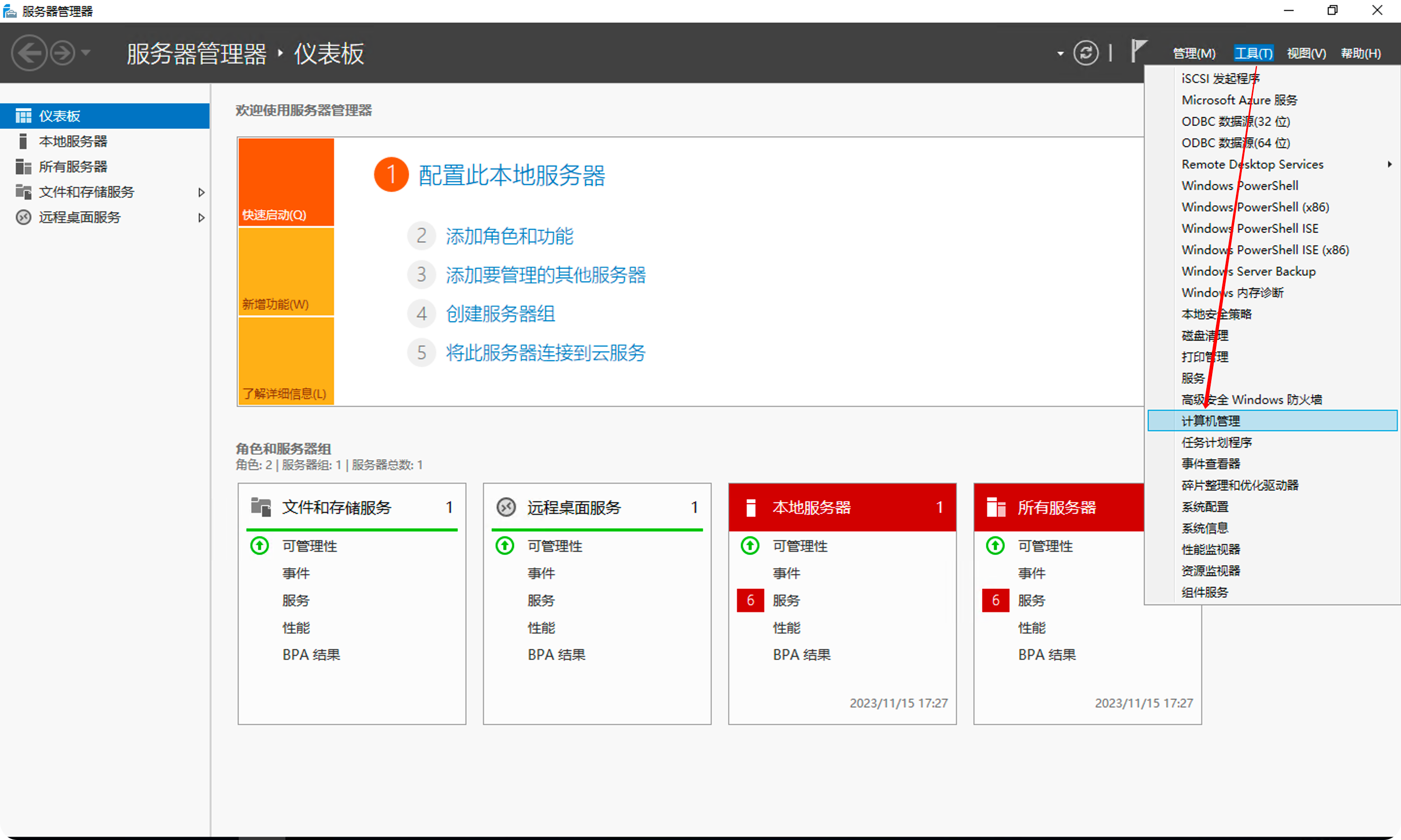The width and height of the screenshot is (1401, 840).
Task: Choose 高级安全 Windows 防火墙 menu entry
Action: 1272,400
